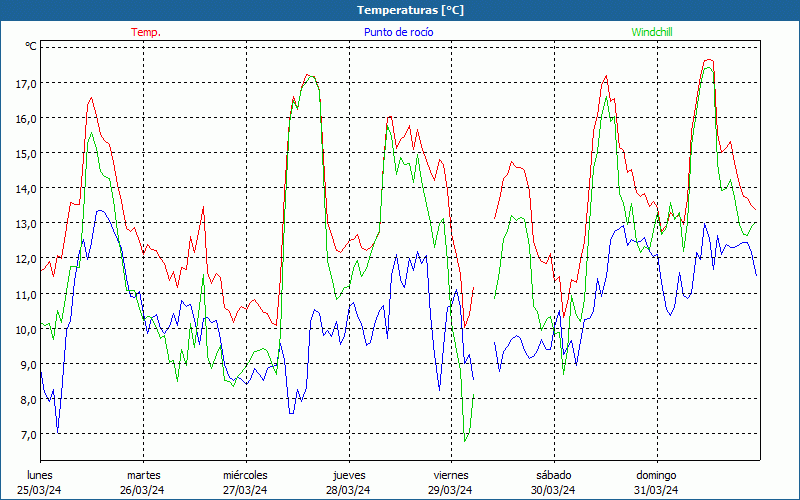Click the 27/03/24 date label
Screen dimensions: 800x500
click(x=245, y=490)
